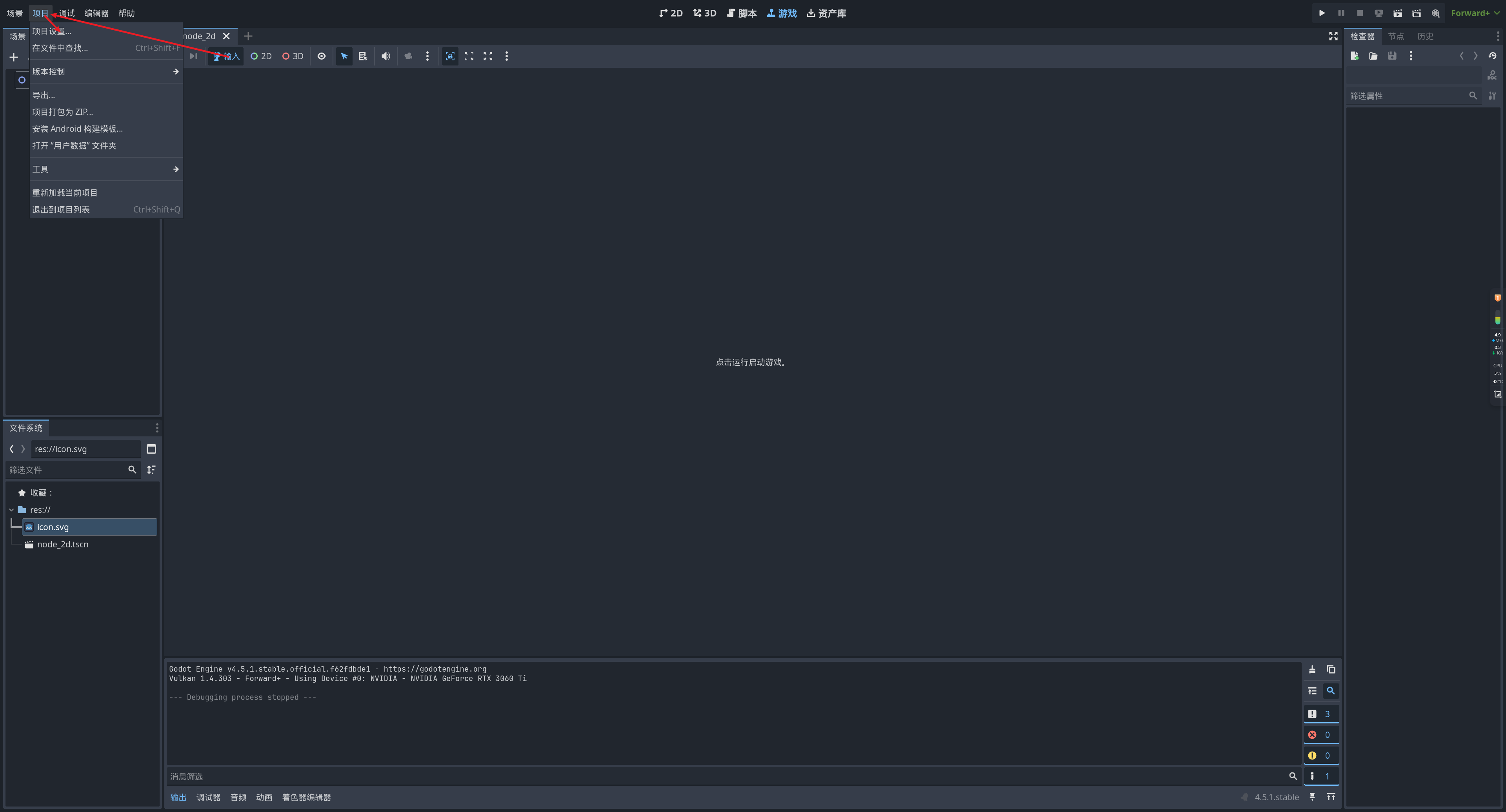Run the current scene clapperboard icon

1397,13
